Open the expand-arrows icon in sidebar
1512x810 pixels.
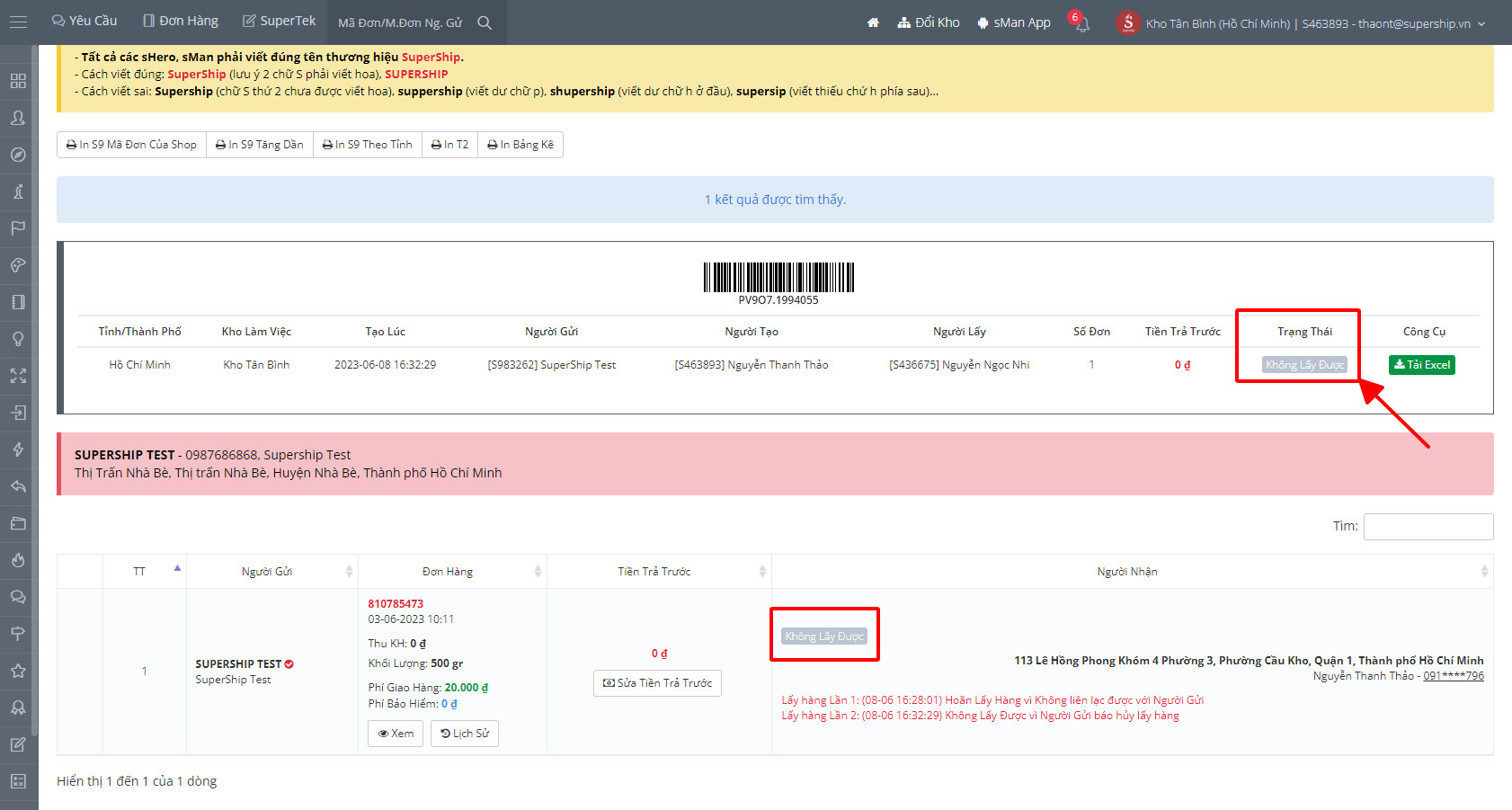(x=18, y=376)
